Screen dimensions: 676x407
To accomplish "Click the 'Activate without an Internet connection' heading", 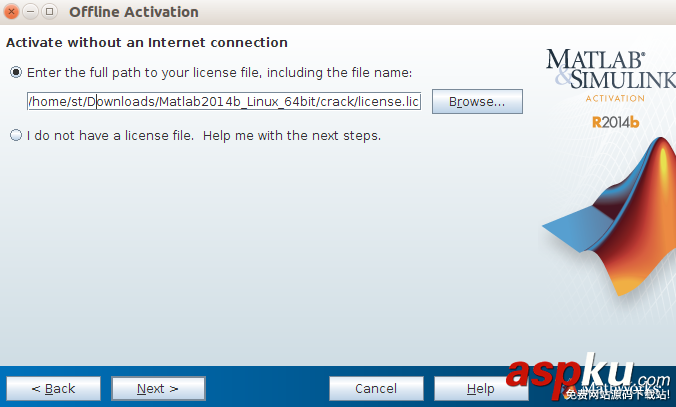I will [x=147, y=43].
